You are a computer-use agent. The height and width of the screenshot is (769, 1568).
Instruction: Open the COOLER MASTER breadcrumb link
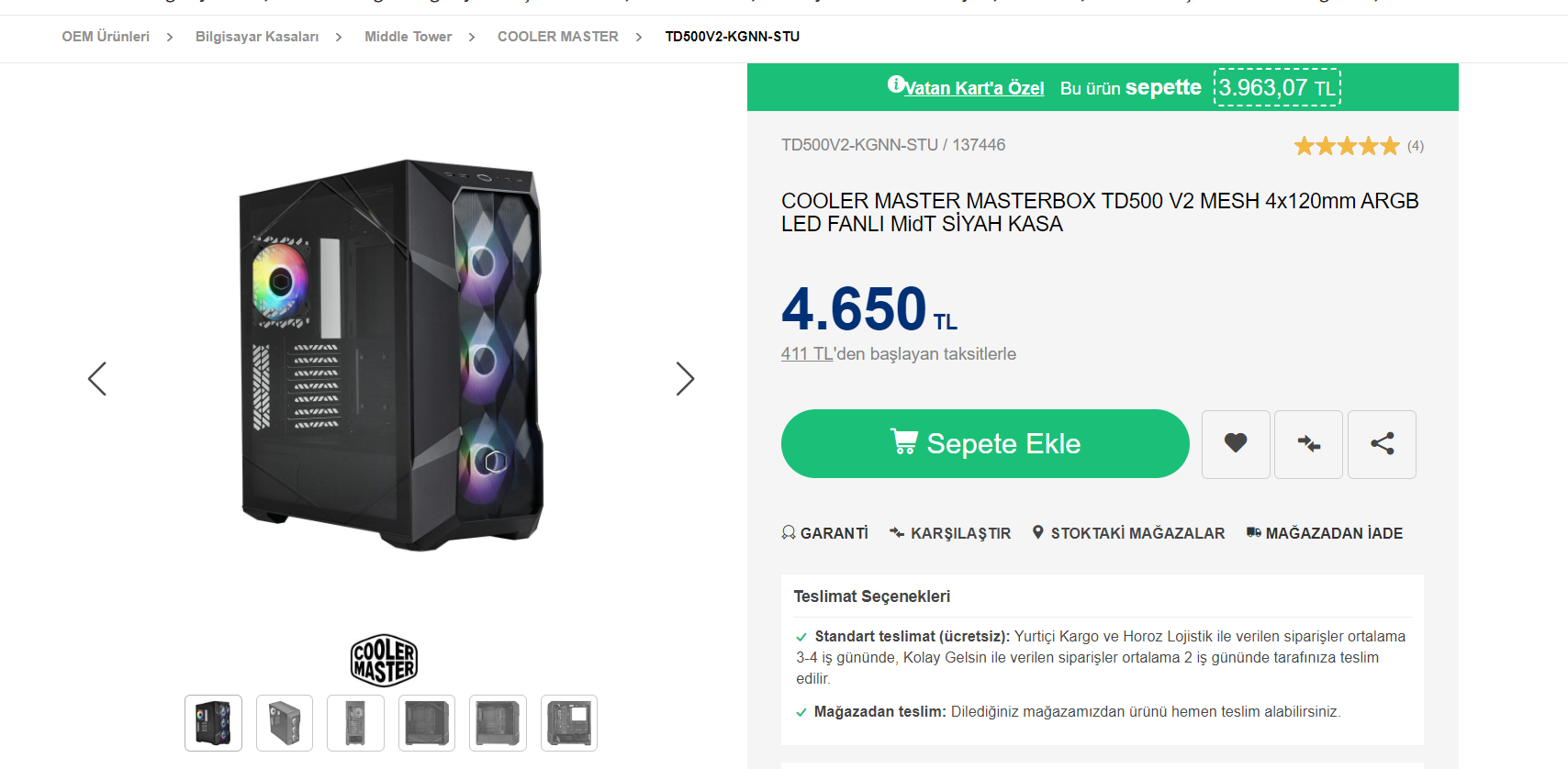(557, 37)
